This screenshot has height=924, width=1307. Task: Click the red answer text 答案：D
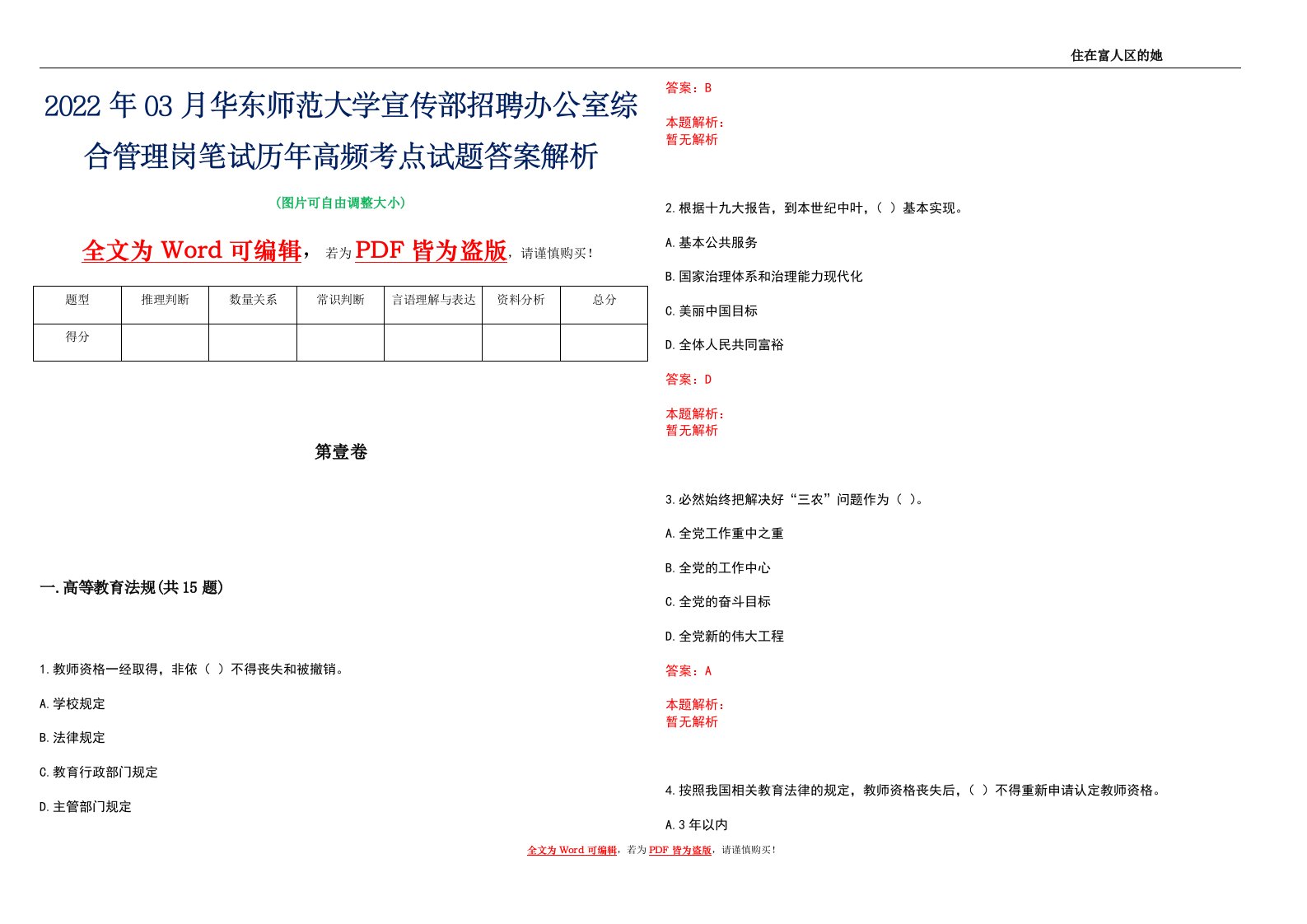(689, 380)
